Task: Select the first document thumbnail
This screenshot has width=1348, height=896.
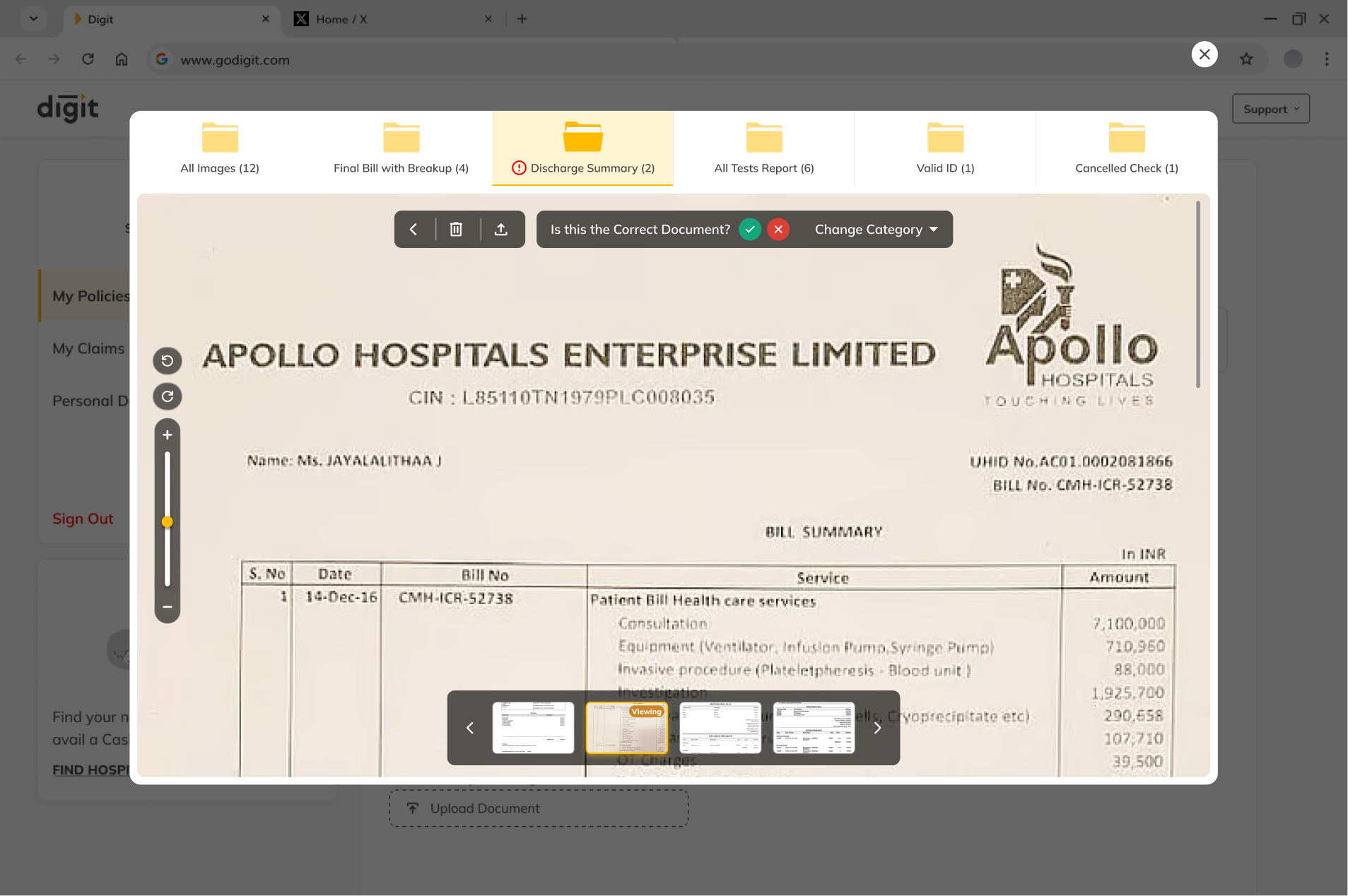Action: [x=533, y=728]
